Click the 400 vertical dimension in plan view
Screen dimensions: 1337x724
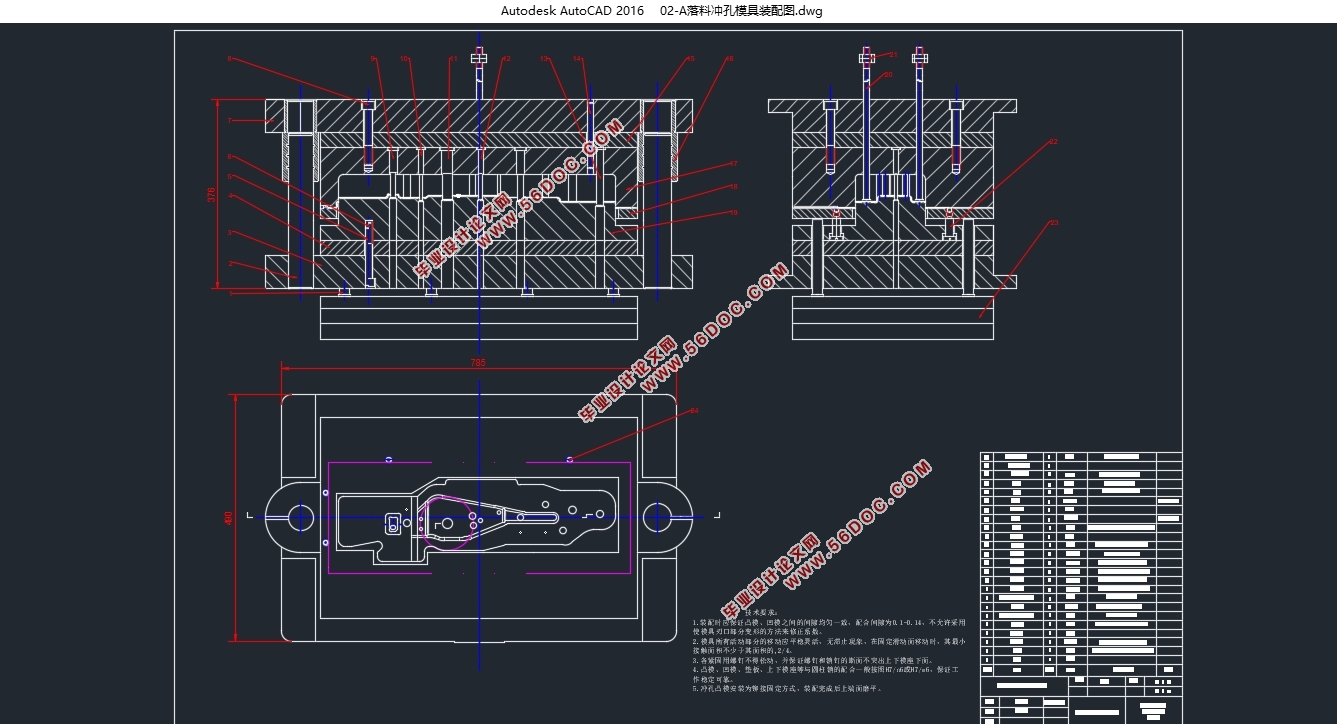coord(228,518)
